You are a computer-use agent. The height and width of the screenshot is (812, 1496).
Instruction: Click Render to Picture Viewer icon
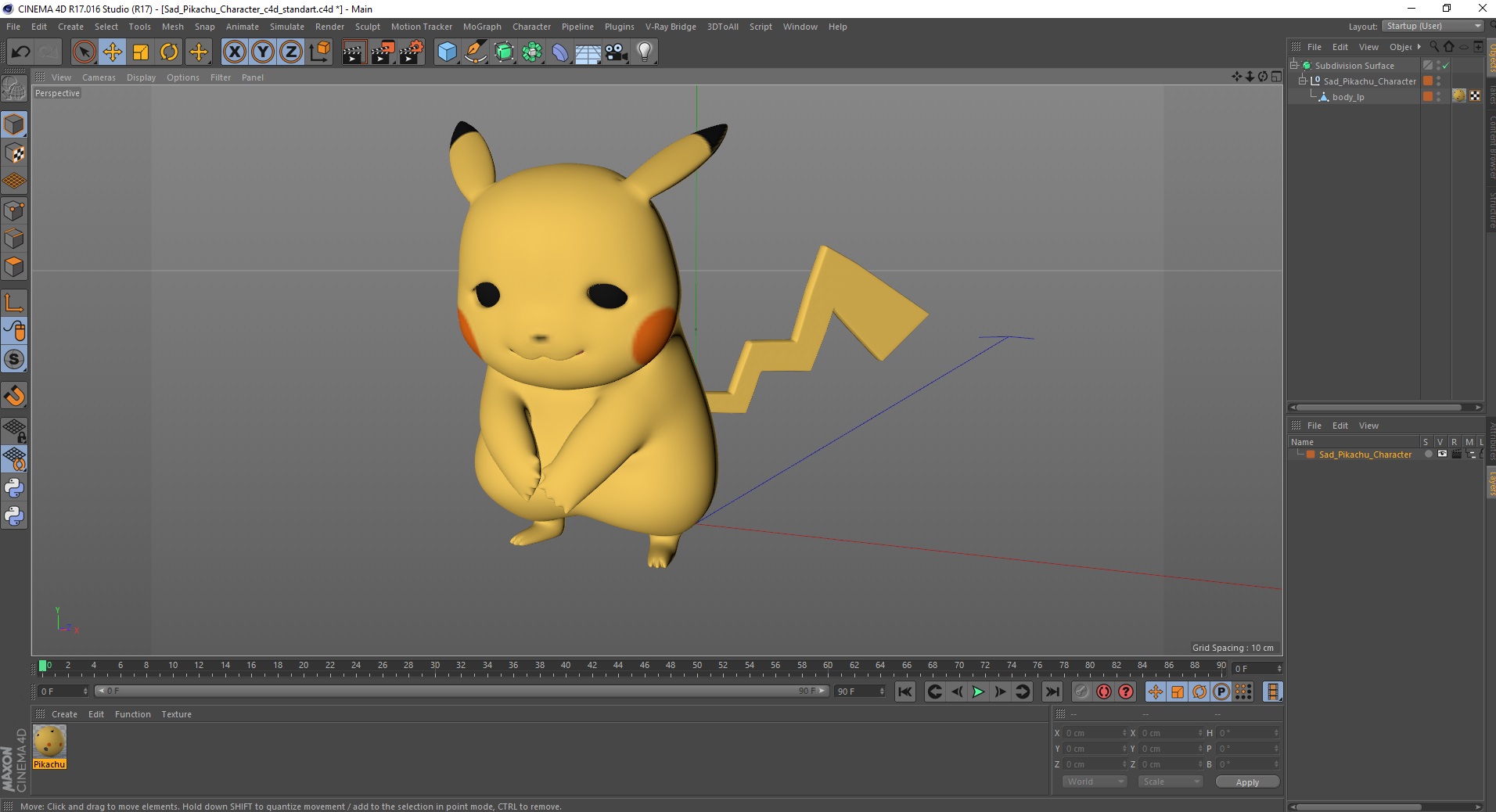click(x=383, y=52)
